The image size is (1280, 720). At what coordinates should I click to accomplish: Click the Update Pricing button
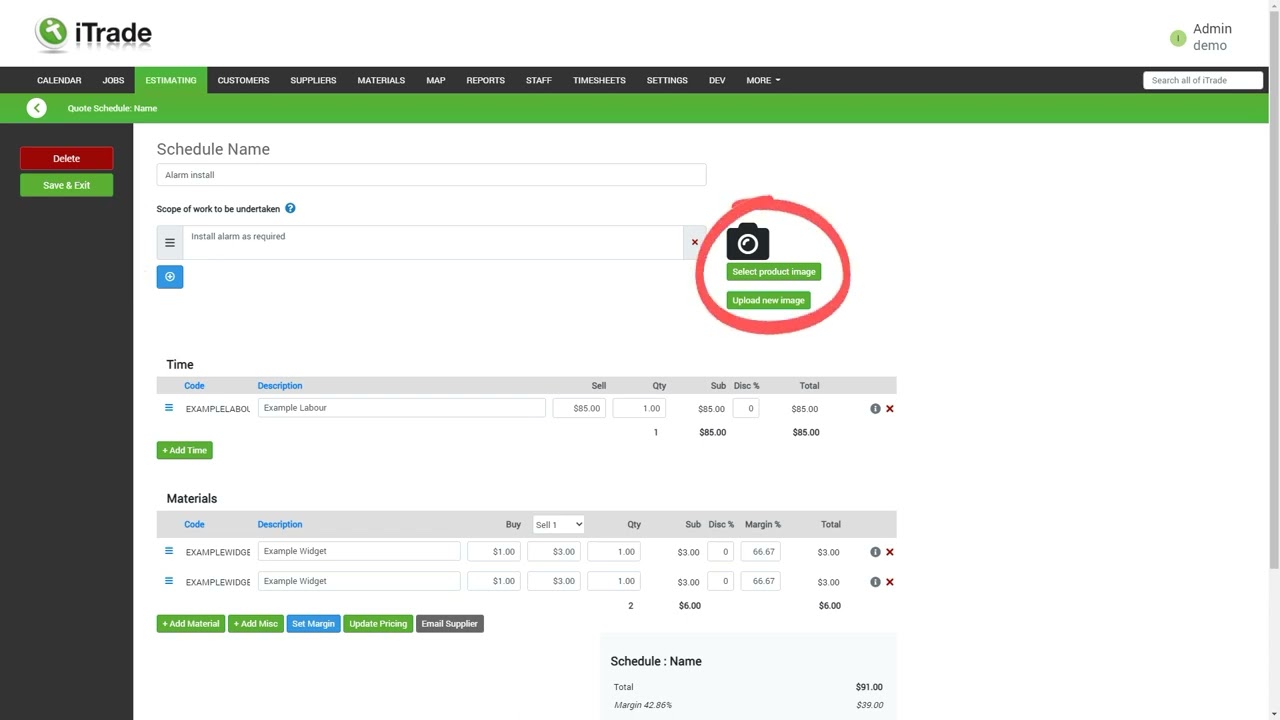pos(378,624)
